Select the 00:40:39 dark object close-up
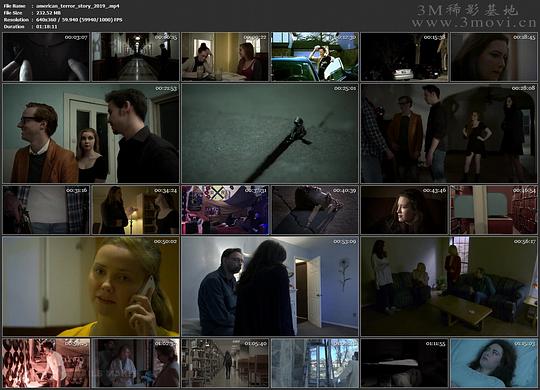The height and width of the screenshot is (390, 540). coord(315,210)
